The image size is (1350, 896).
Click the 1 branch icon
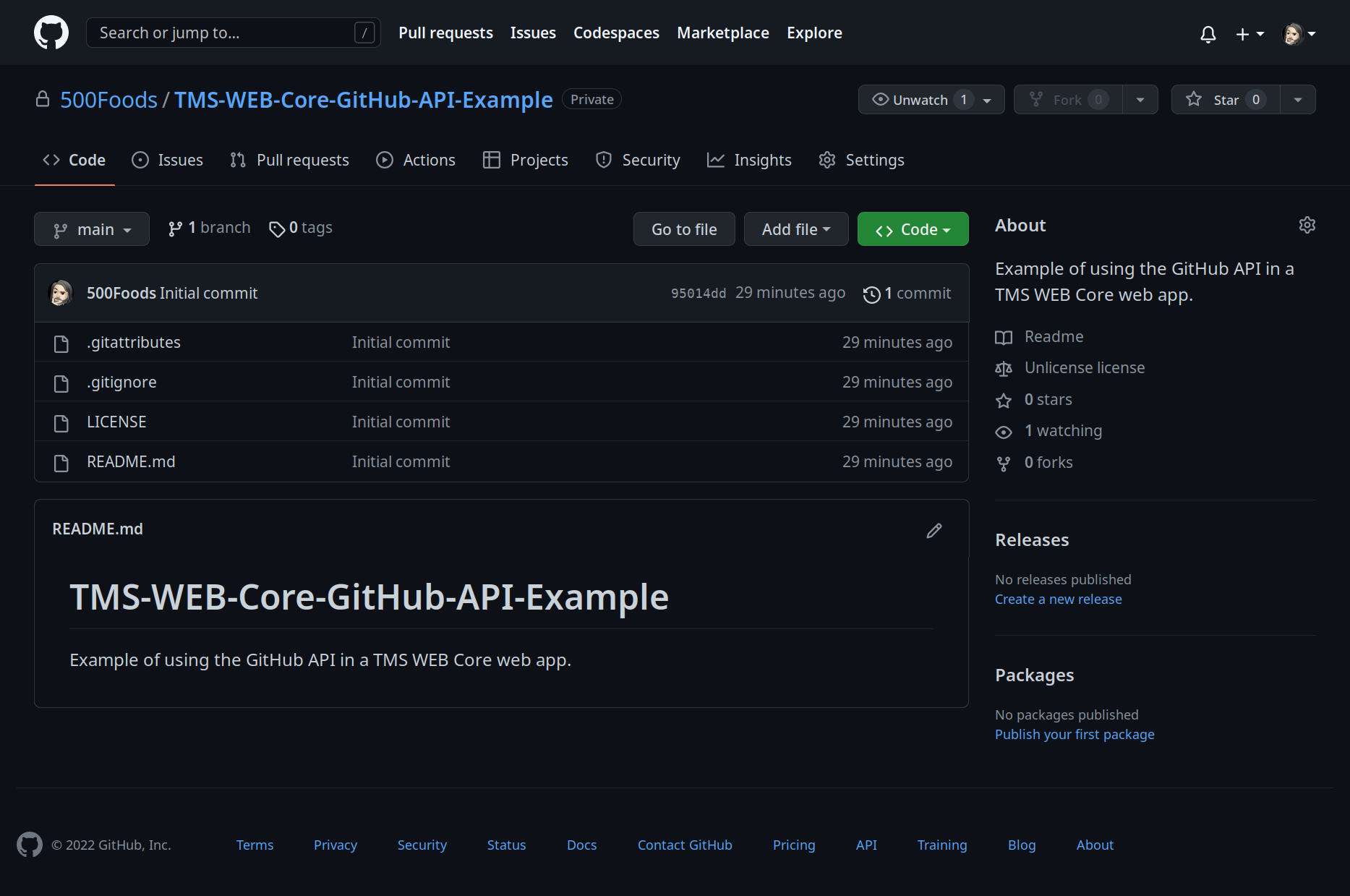(175, 229)
